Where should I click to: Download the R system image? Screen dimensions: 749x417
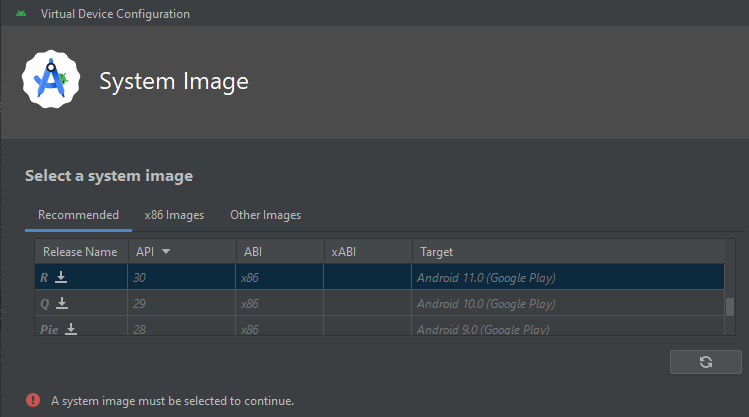[61, 277]
